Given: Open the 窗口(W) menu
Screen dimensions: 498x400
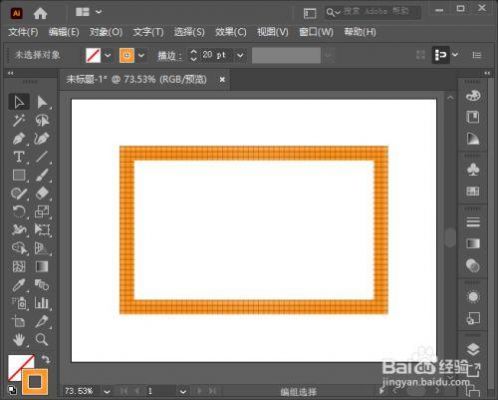Looking at the screenshot, I should [316, 32].
